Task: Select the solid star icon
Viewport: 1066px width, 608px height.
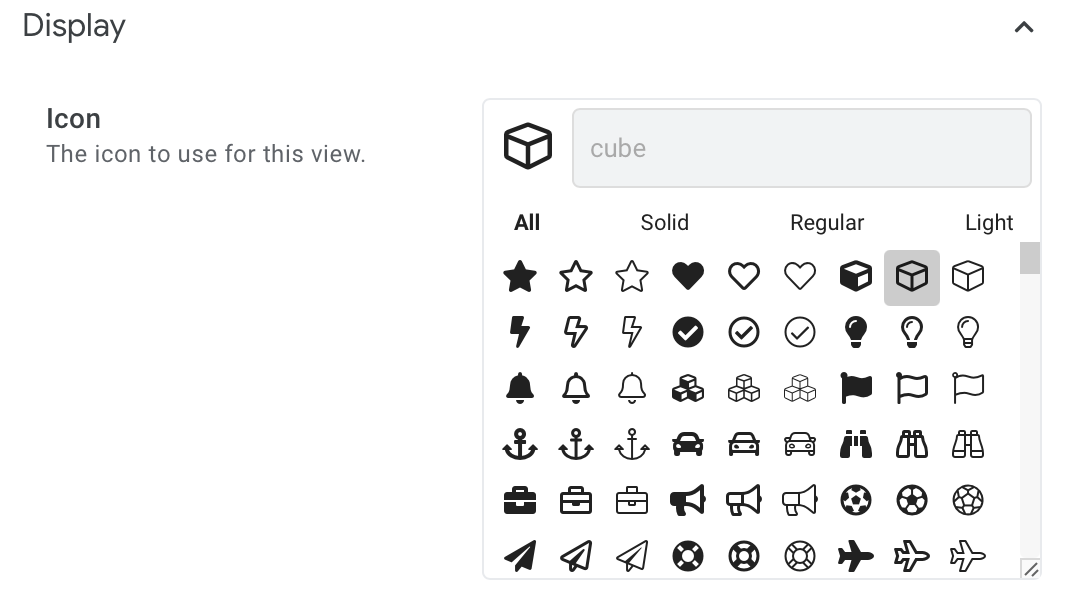Action: (520, 276)
